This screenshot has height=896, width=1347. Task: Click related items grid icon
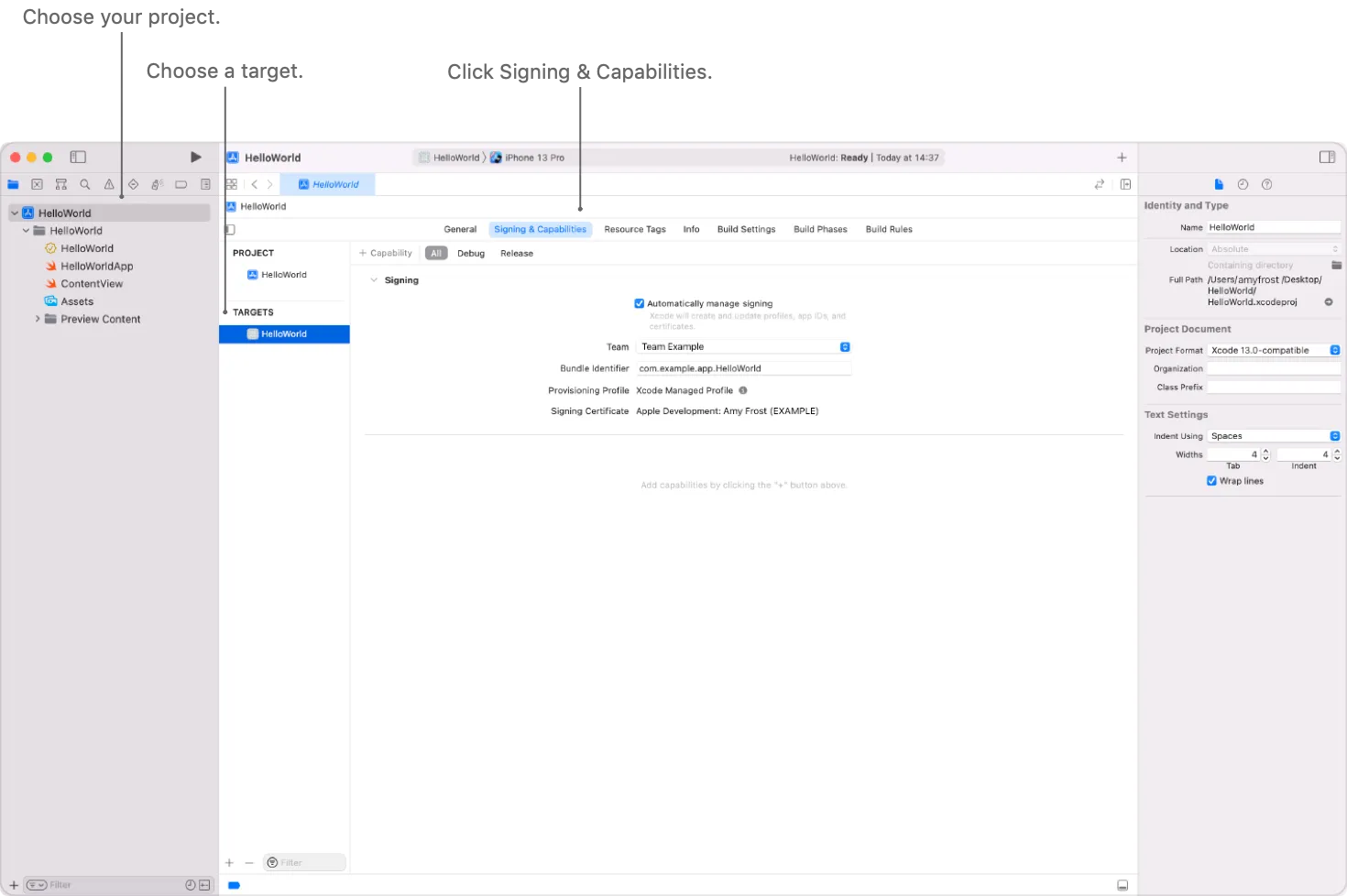[232, 184]
